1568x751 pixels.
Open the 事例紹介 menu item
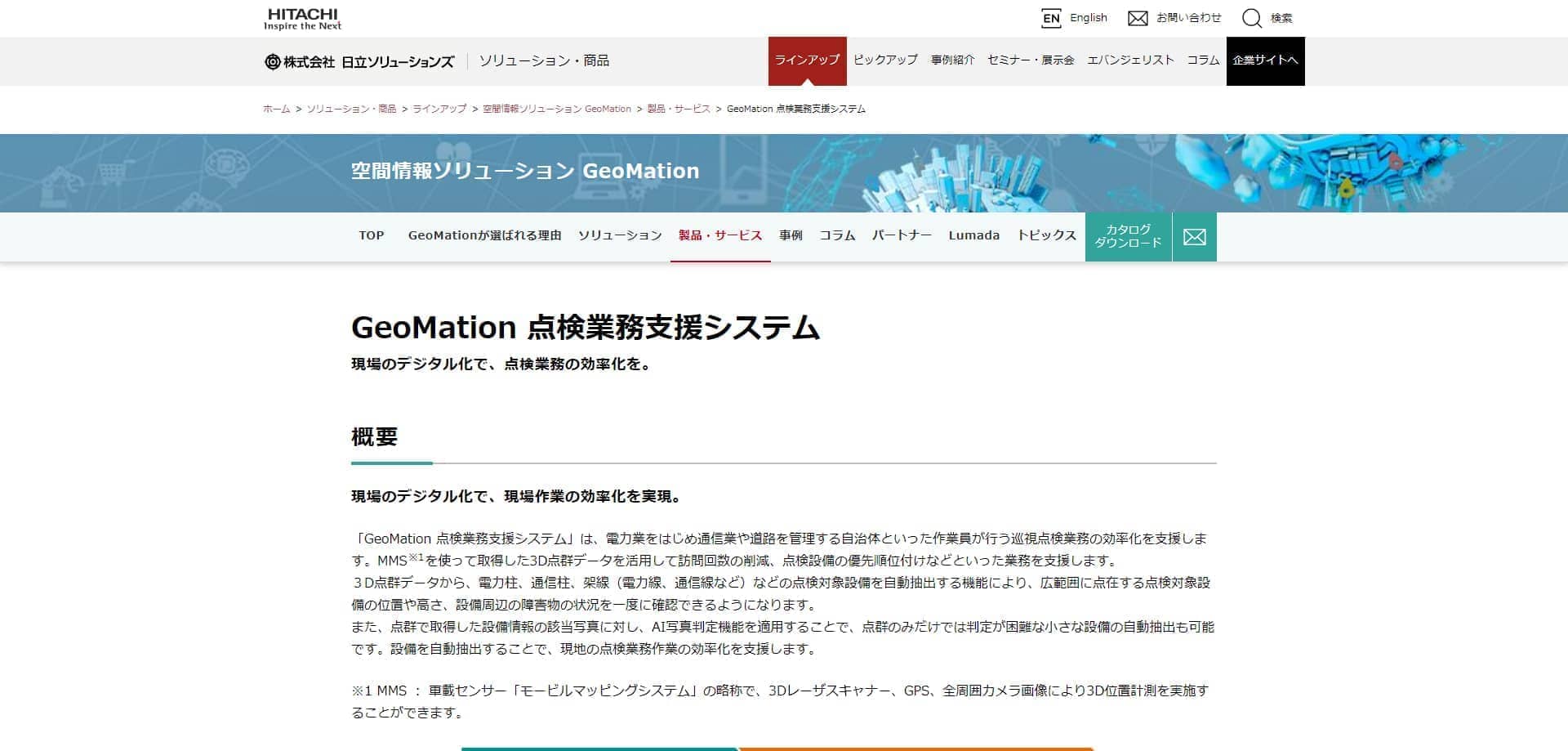[952, 60]
